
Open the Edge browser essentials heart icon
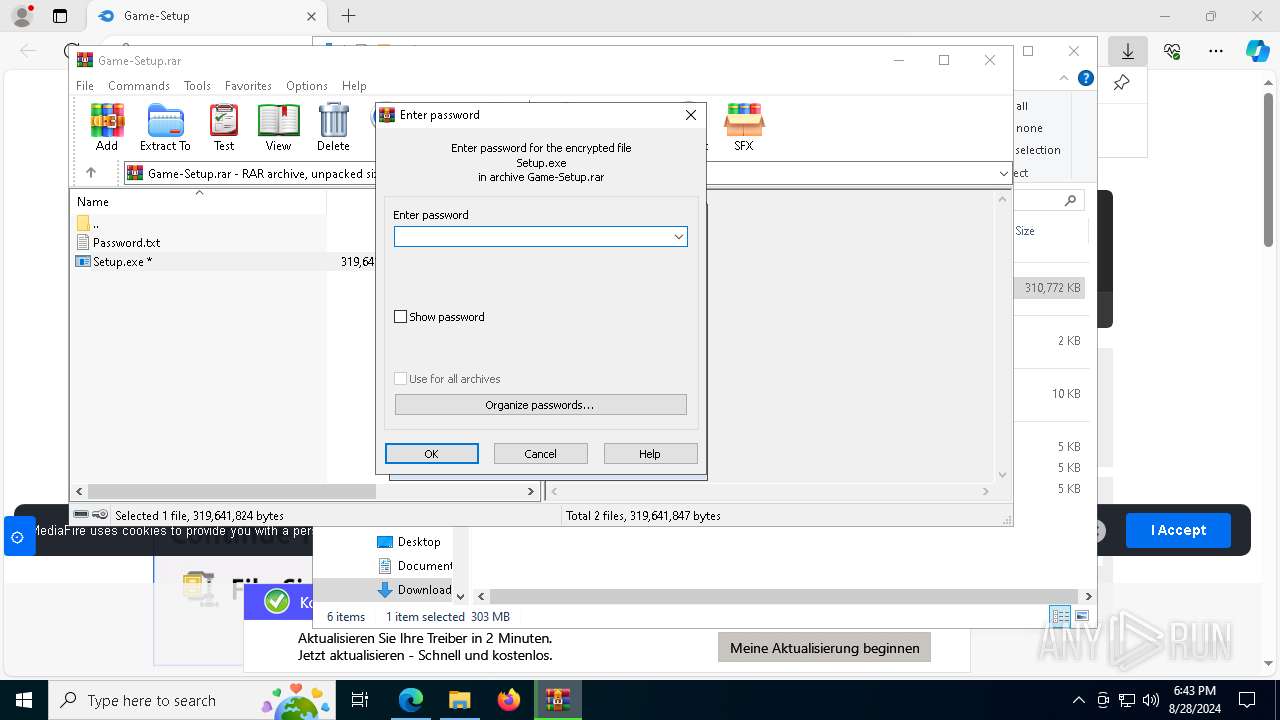[1172, 51]
